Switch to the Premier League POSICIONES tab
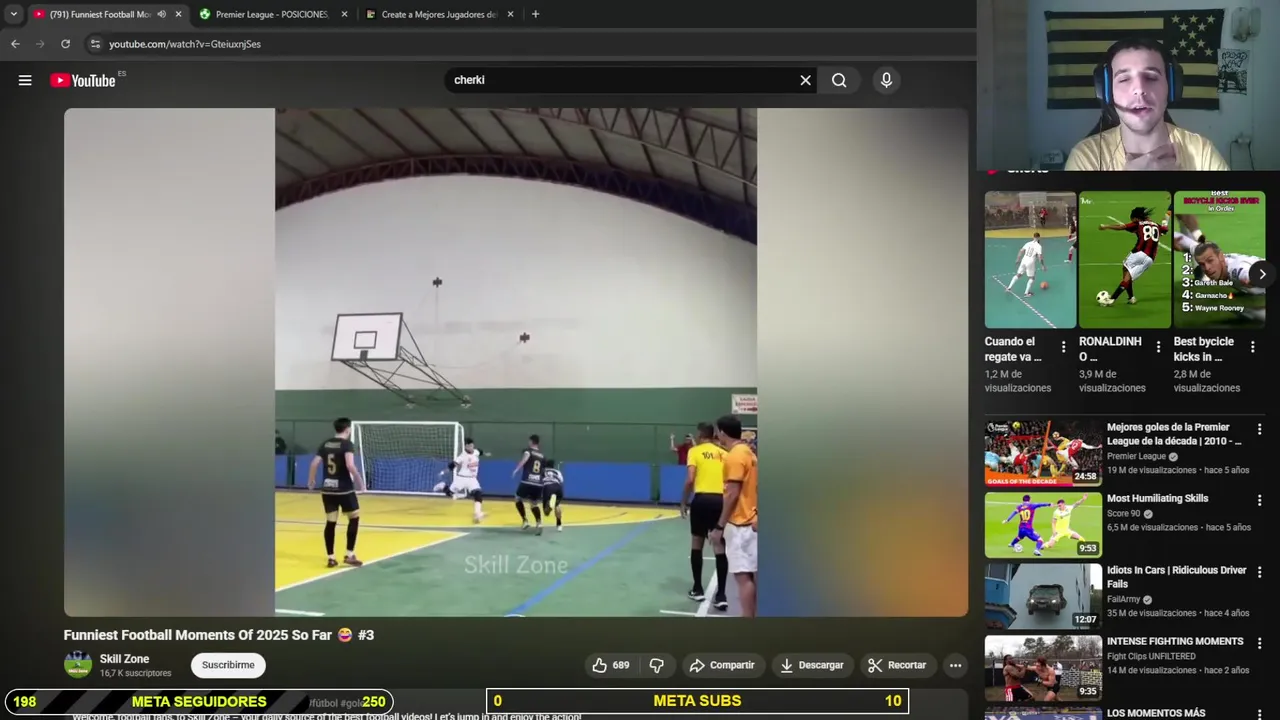The image size is (1280, 720). pos(272,14)
